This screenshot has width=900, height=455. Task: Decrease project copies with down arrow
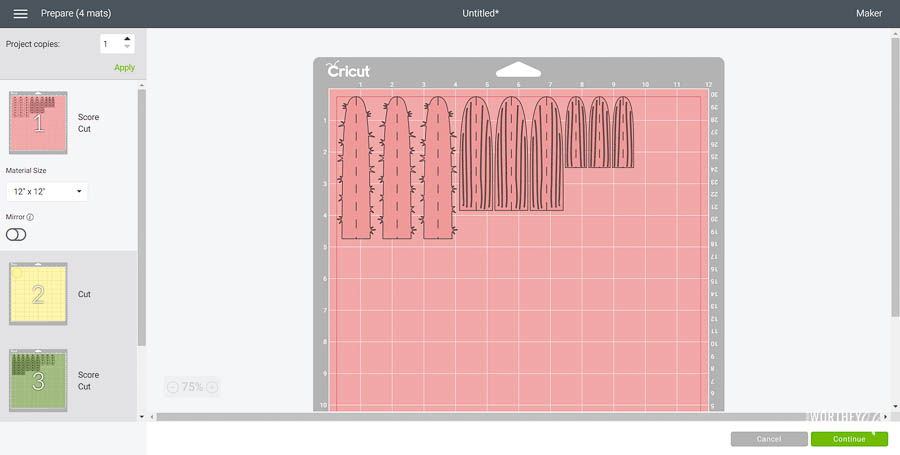[x=127, y=48]
